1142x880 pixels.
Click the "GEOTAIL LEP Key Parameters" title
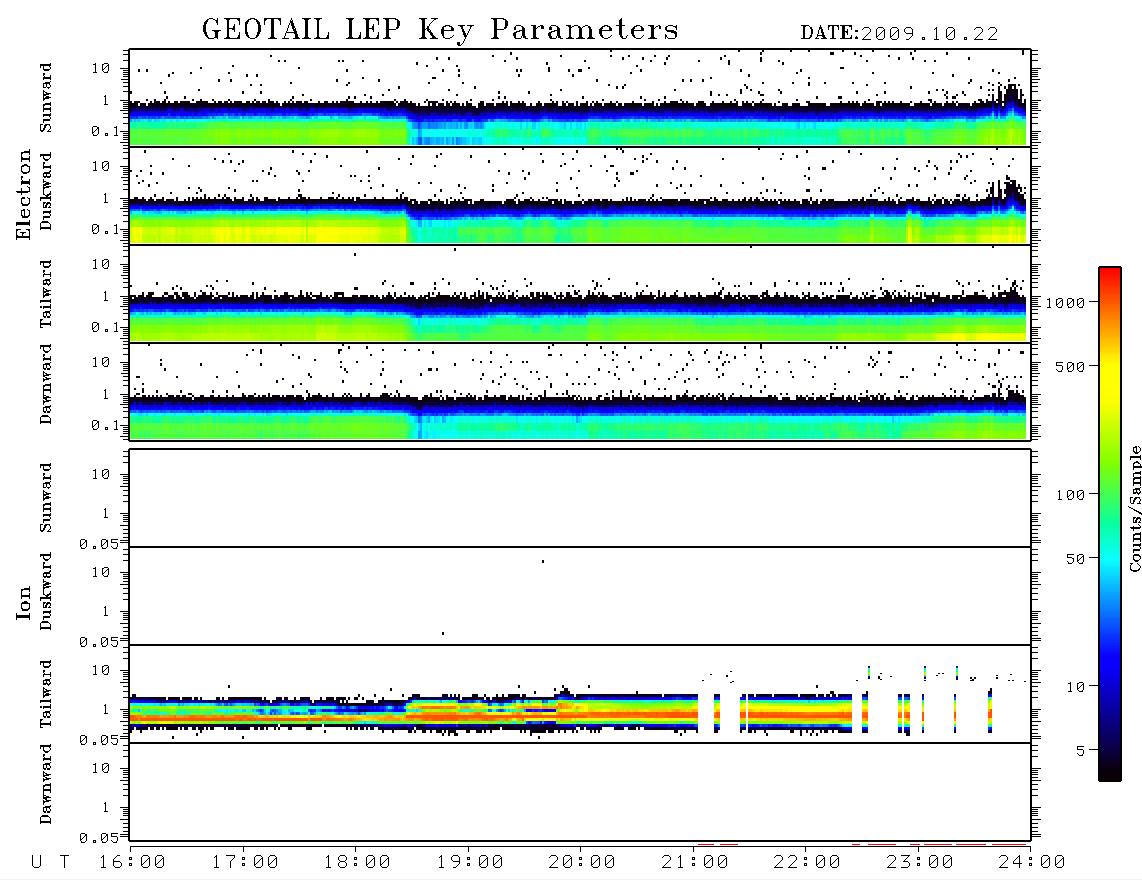[440, 30]
